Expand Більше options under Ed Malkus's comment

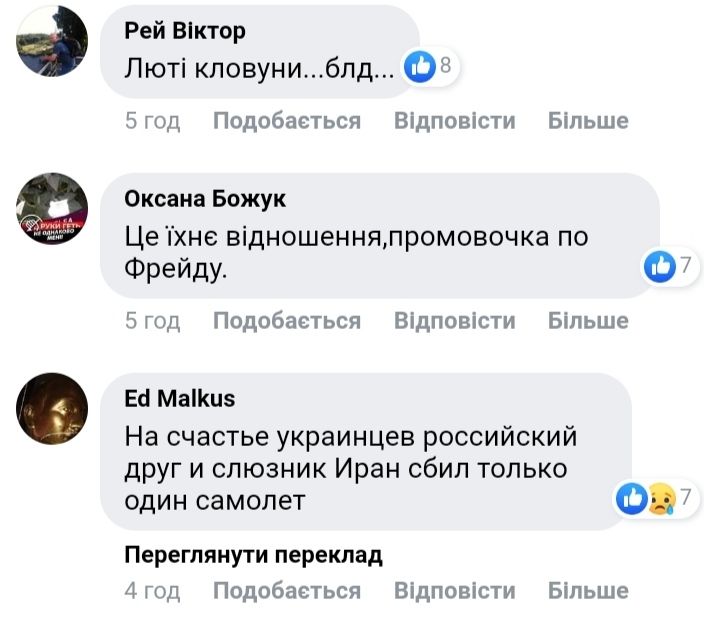(x=588, y=591)
